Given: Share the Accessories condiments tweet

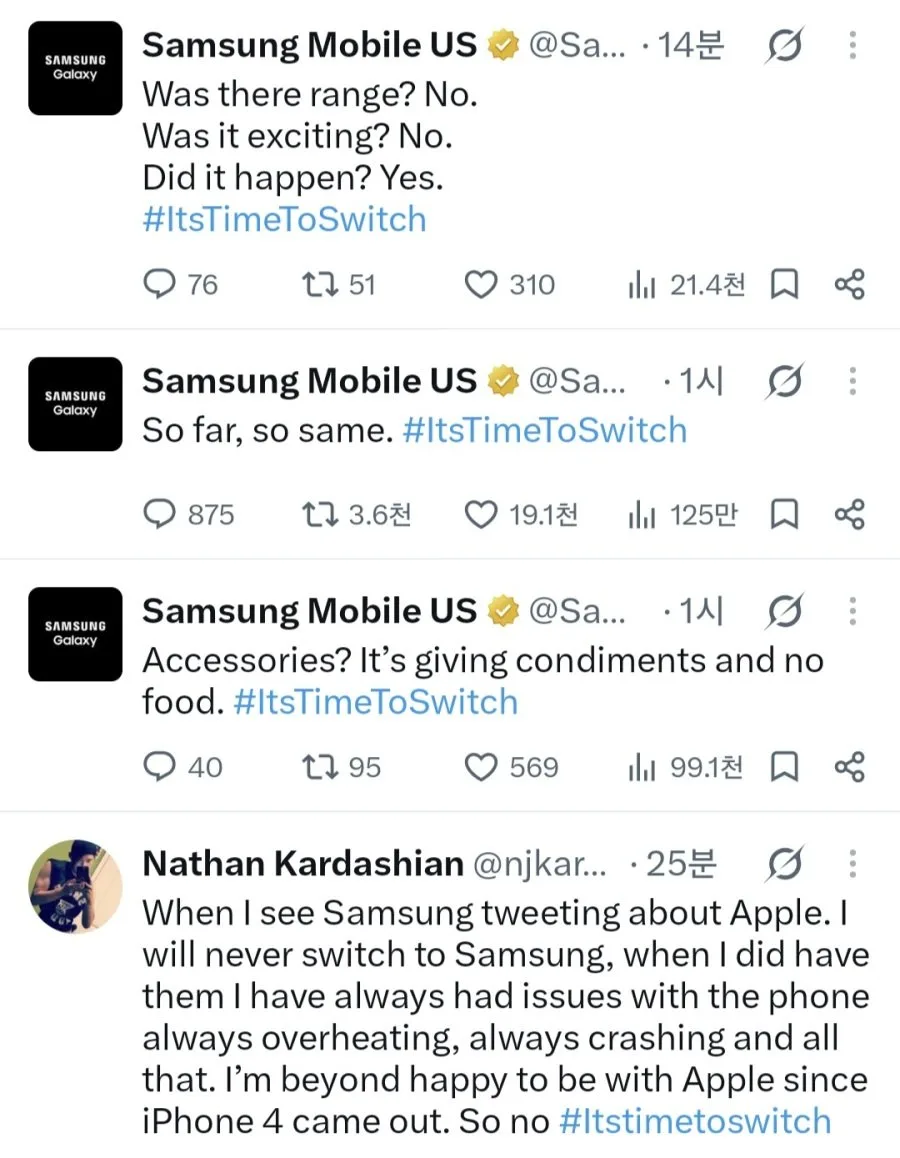Looking at the screenshot, I should [850, 767].
